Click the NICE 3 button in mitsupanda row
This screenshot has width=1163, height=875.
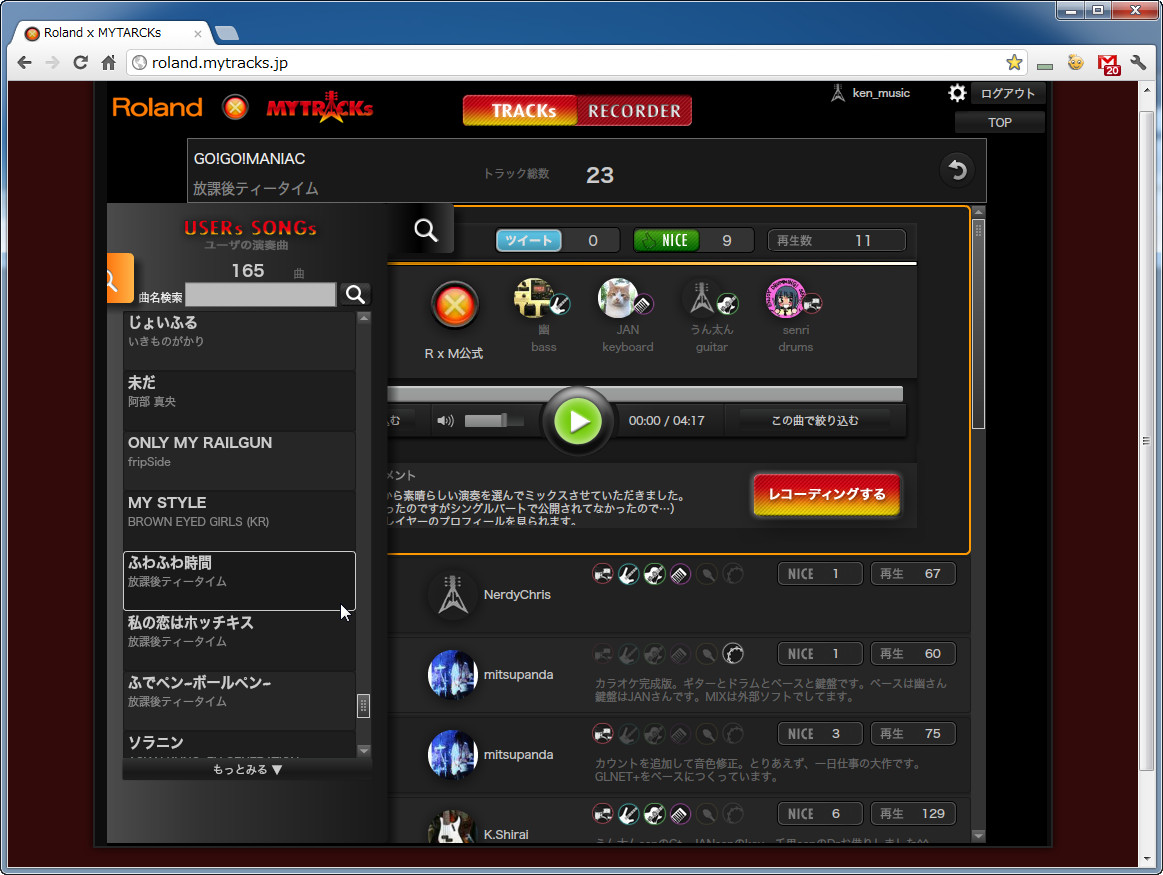pos(820,734)
